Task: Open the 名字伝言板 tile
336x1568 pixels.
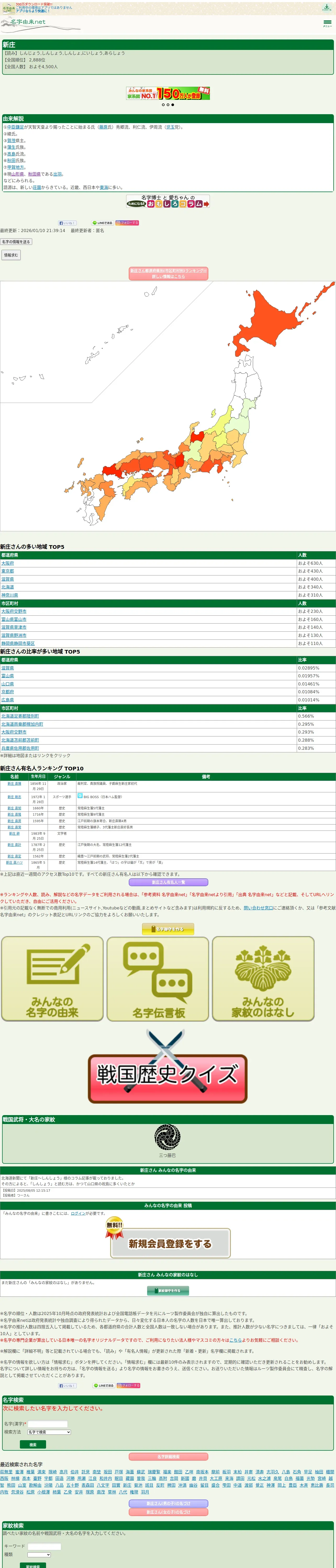Action: click(158, 978)
